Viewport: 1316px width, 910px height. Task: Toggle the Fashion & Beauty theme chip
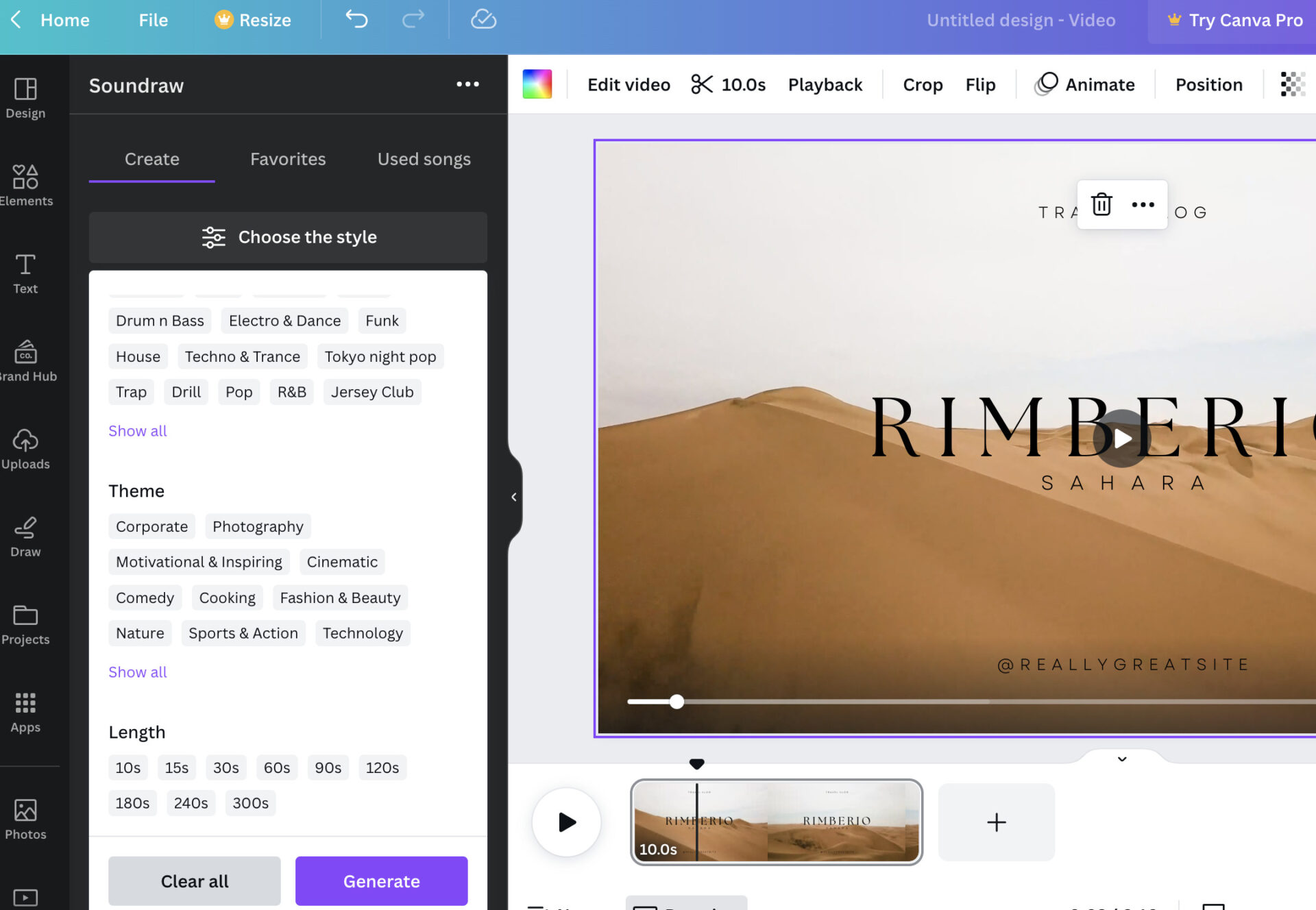pos(340,598)
